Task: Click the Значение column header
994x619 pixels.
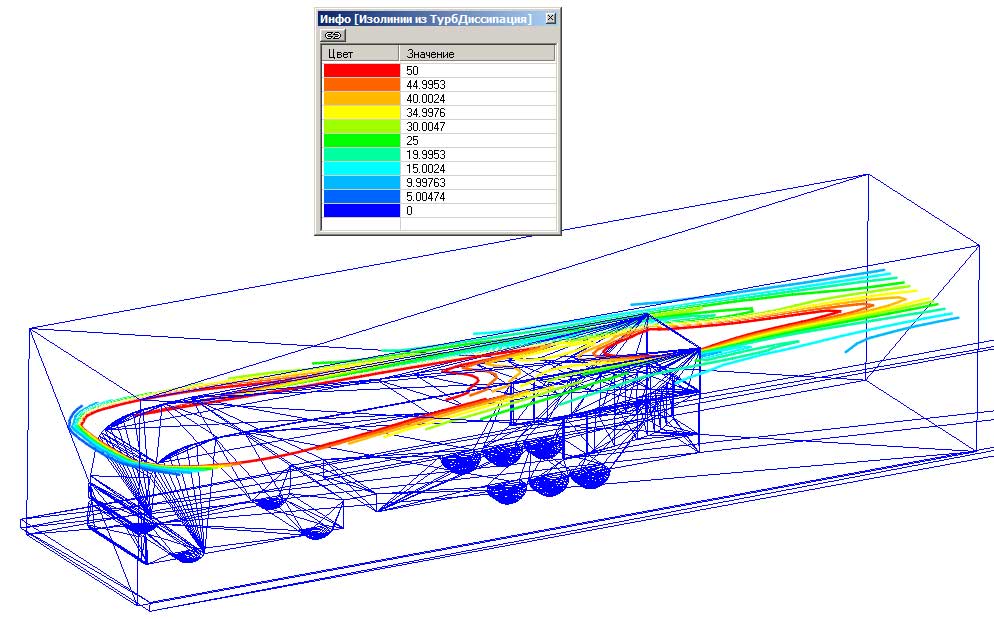Action: pyautogui.click(x=477, y=53)
